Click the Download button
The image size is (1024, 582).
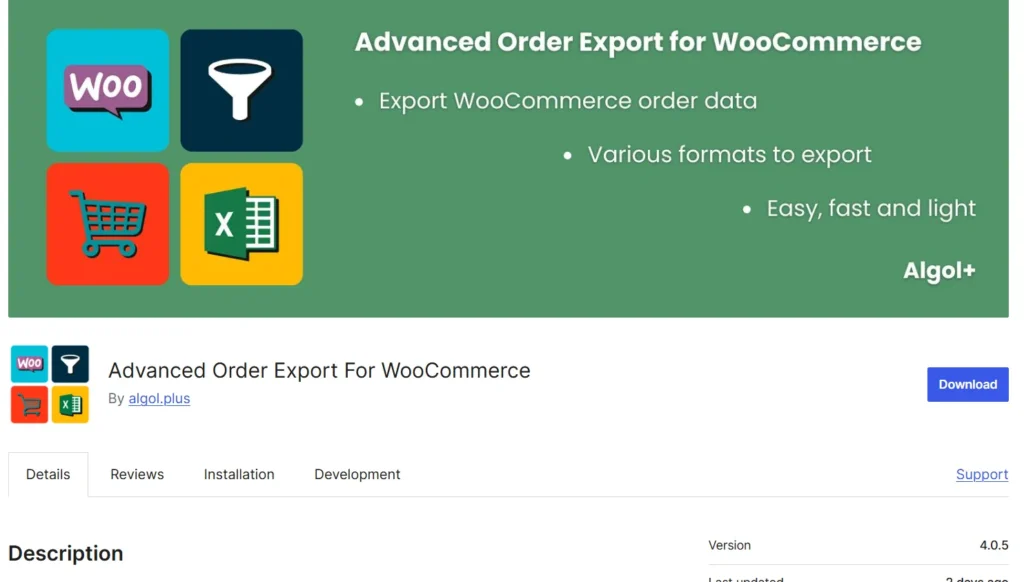967,384
